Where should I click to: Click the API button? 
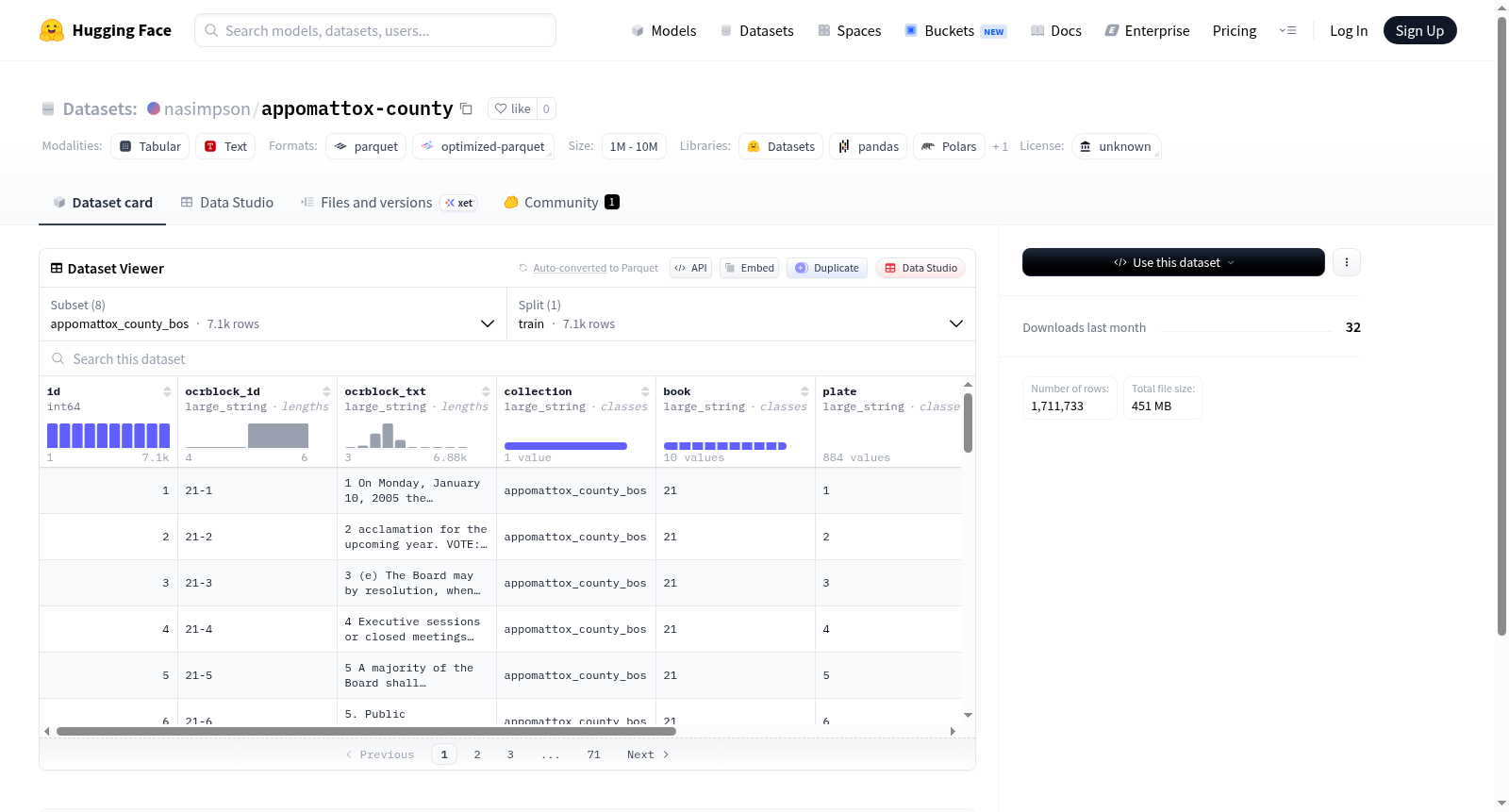690,268
